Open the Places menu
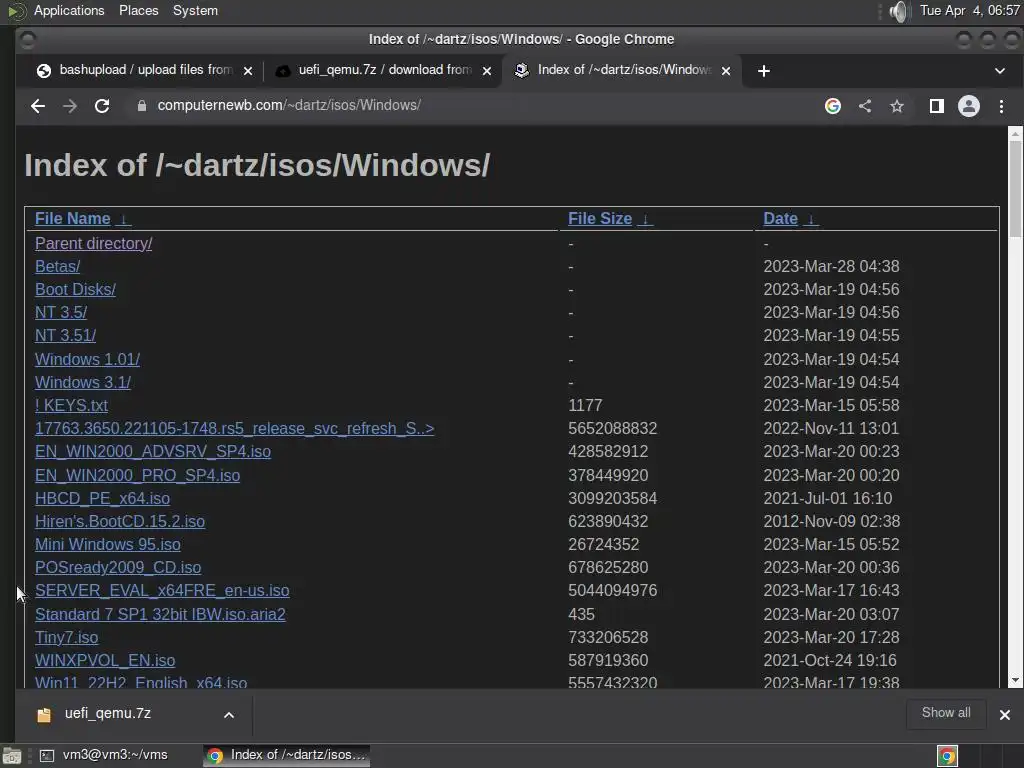 138,10
